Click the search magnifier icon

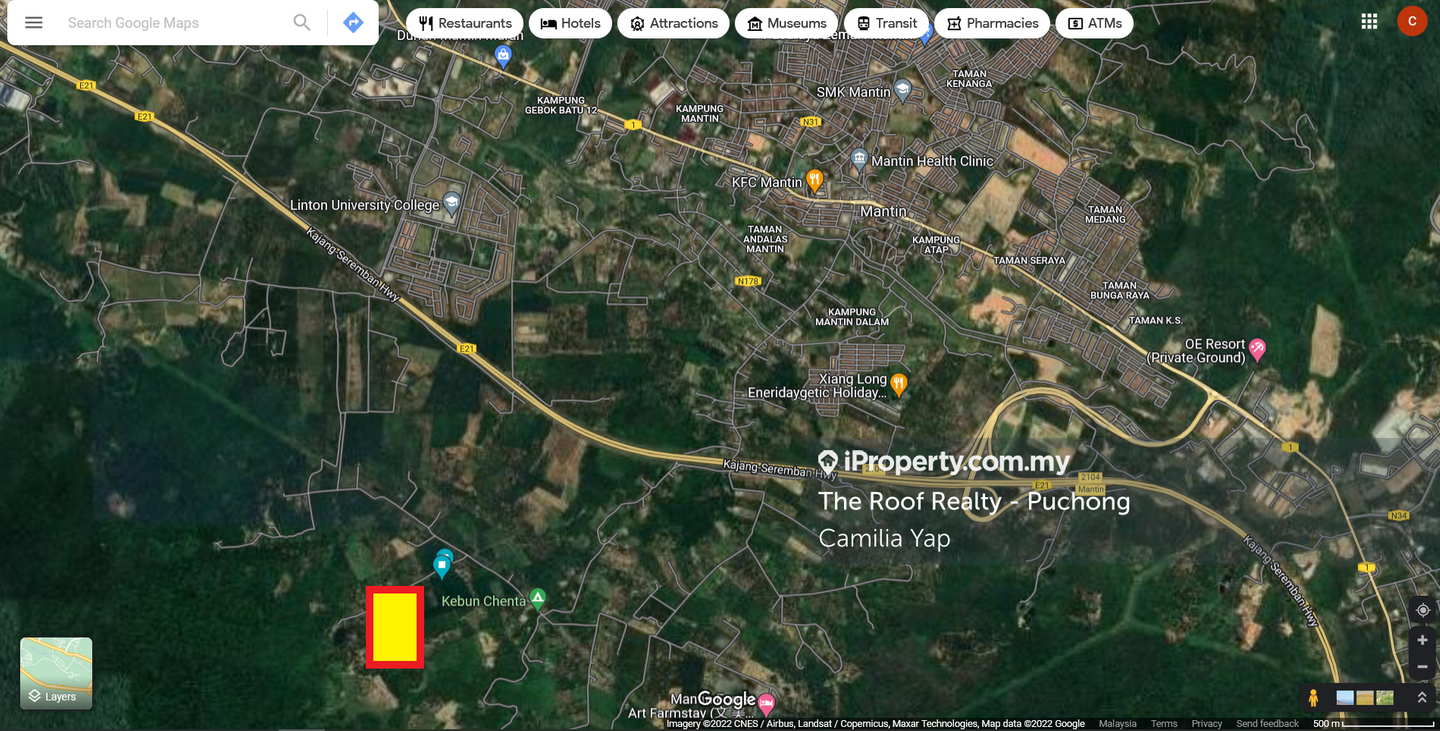(301, 23)
